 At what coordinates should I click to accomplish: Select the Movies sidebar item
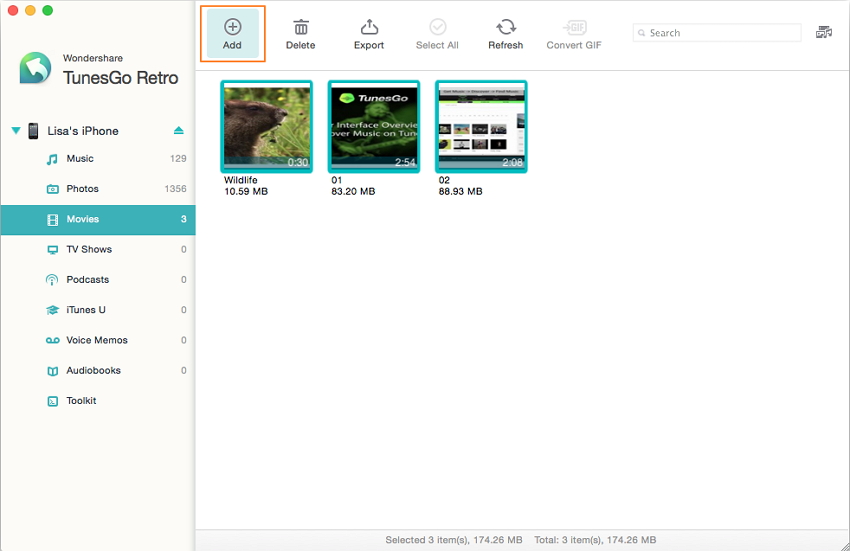tap(82, 219)
